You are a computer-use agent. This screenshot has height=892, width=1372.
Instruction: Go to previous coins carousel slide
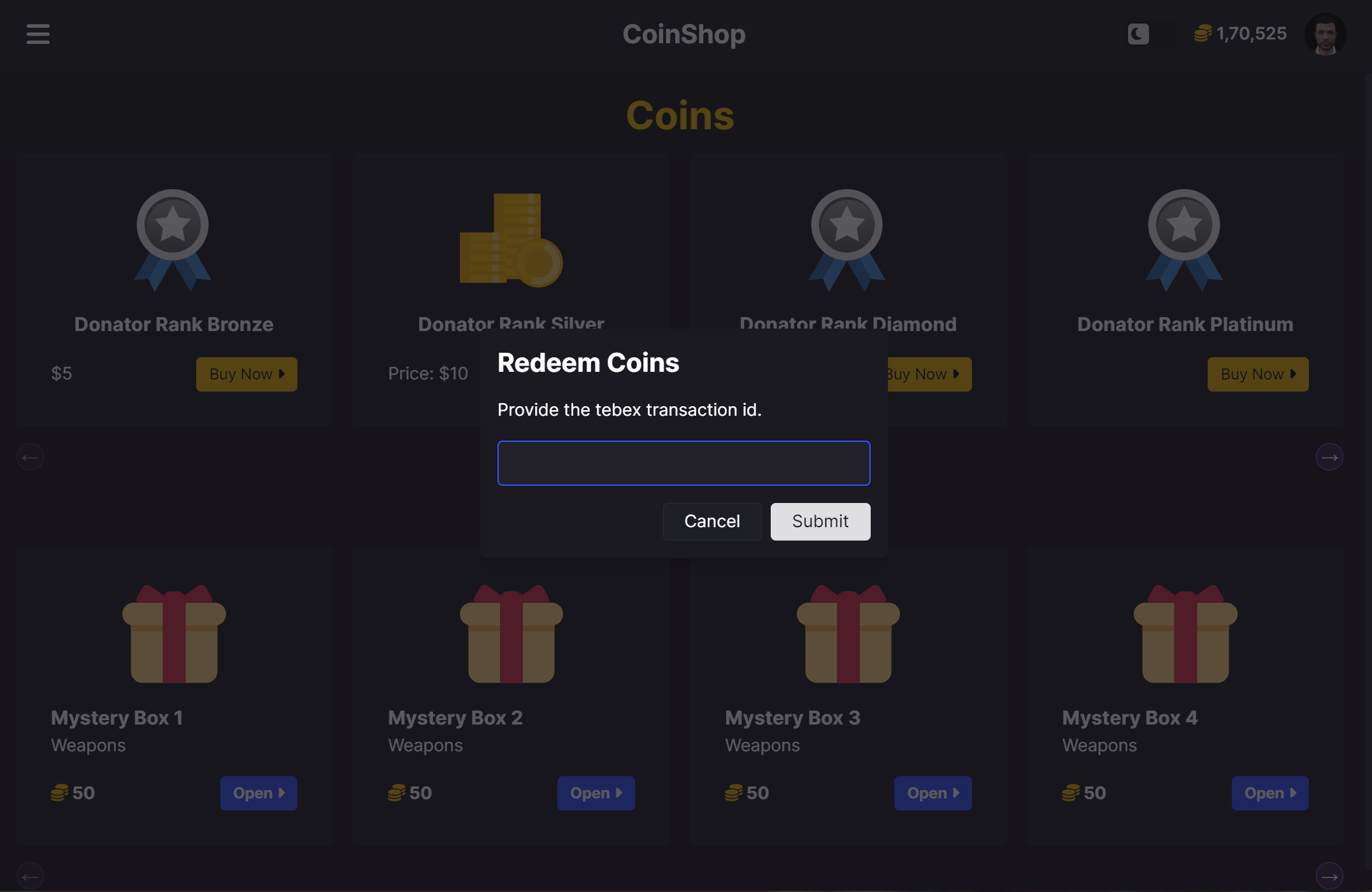pyautogui.click(x=30, y=457)
